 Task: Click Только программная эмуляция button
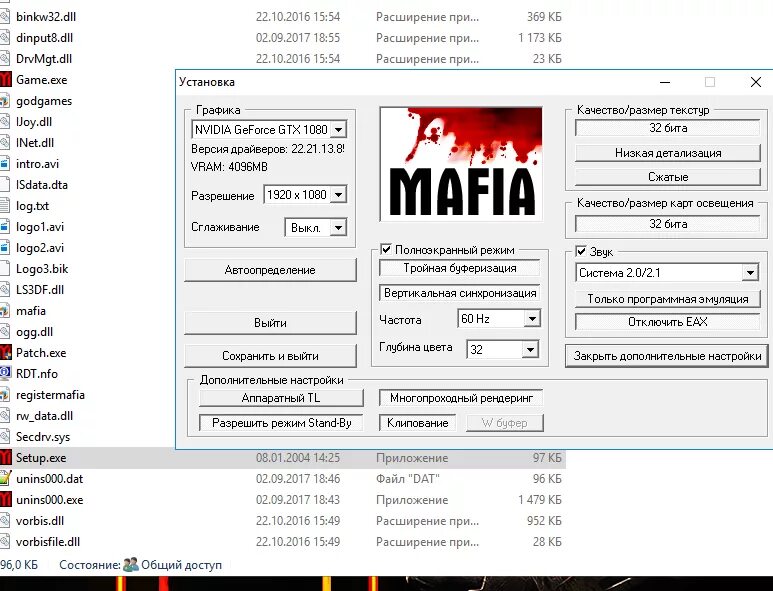pyautogui.click(x=668, y=299)
